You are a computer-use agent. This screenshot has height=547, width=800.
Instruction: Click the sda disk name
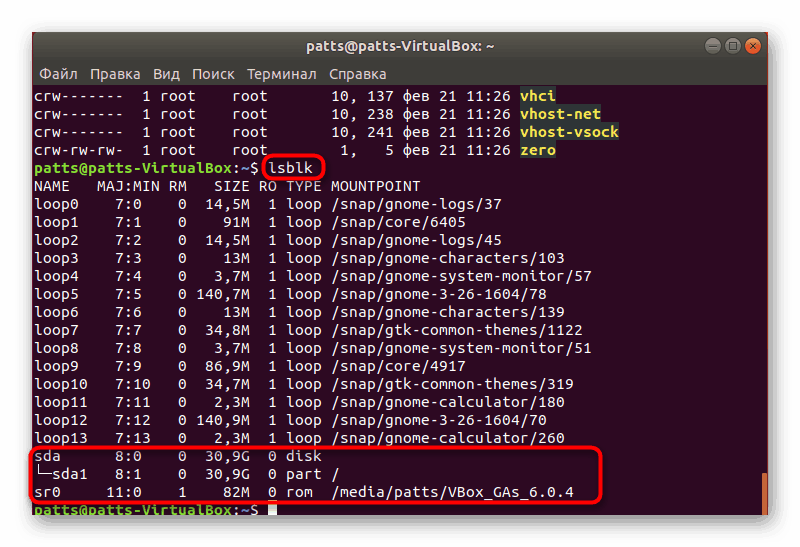coord(47,456)
